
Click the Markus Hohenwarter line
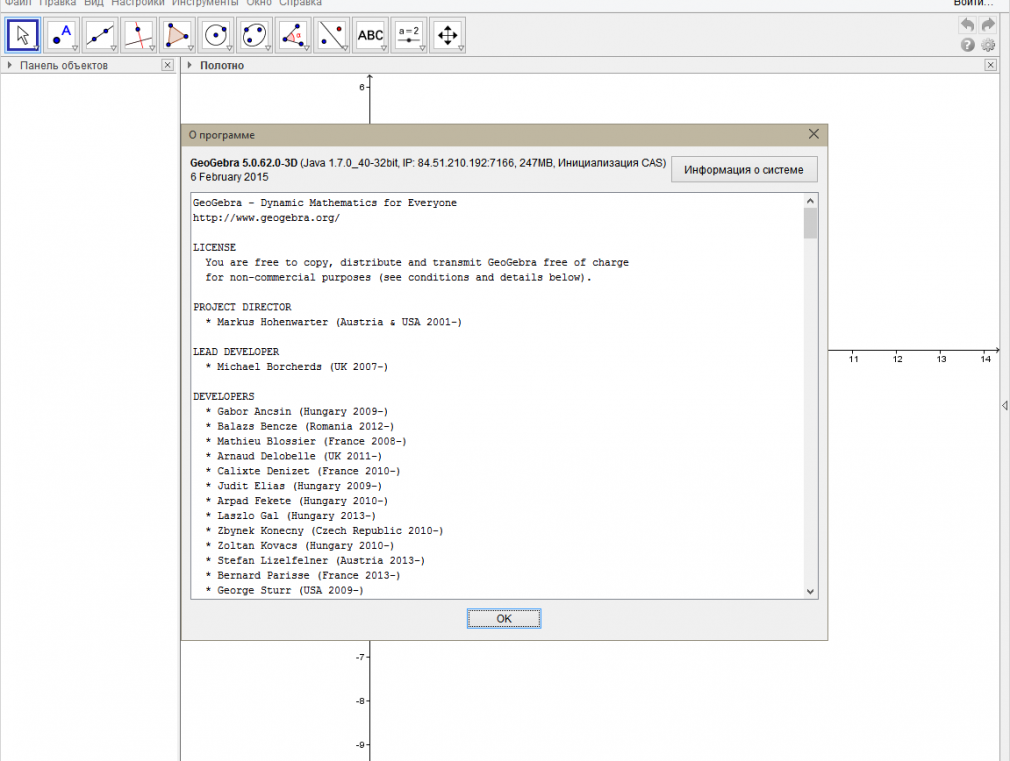(334, 322)
